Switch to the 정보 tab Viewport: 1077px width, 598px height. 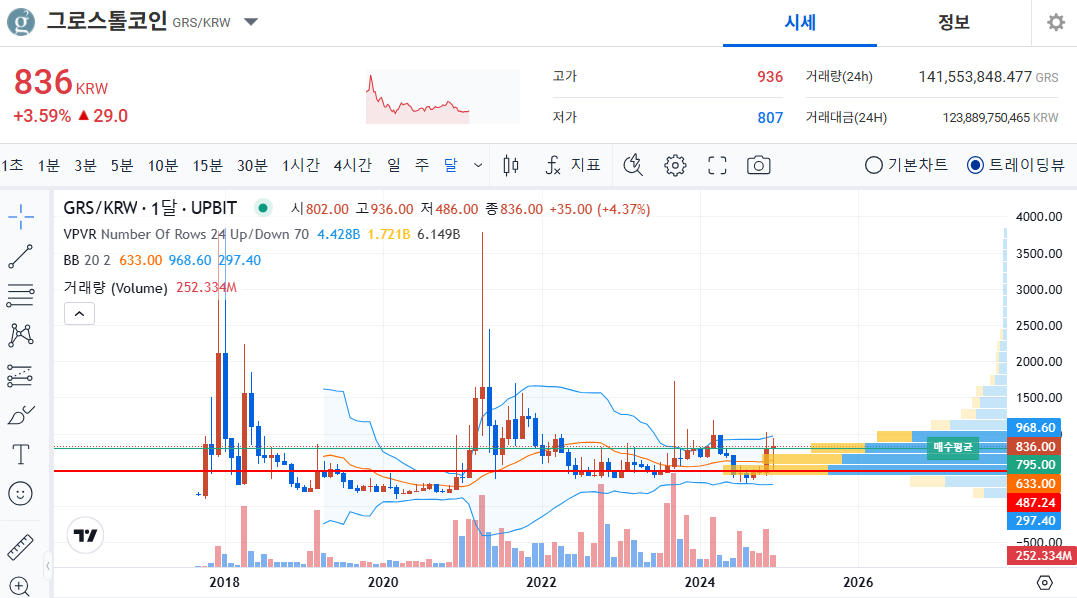pyautogui.click(x=953, y=23)
